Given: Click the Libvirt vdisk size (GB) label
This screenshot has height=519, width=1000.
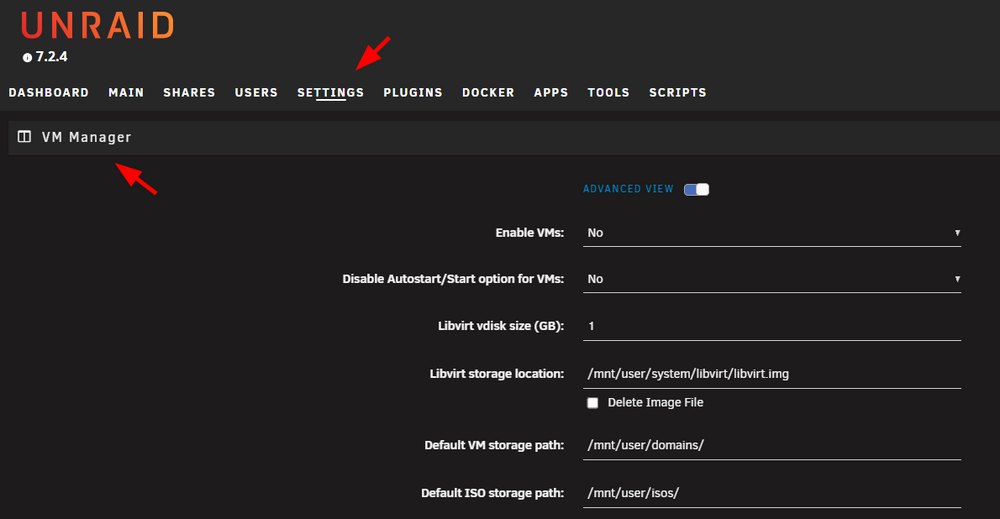Looking at the screenshot, I should (501, 326).
